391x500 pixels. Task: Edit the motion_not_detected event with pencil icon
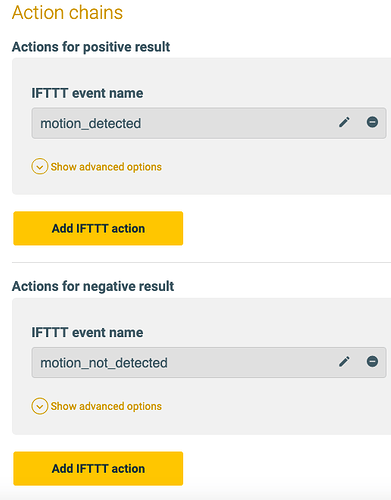point(344,362)
